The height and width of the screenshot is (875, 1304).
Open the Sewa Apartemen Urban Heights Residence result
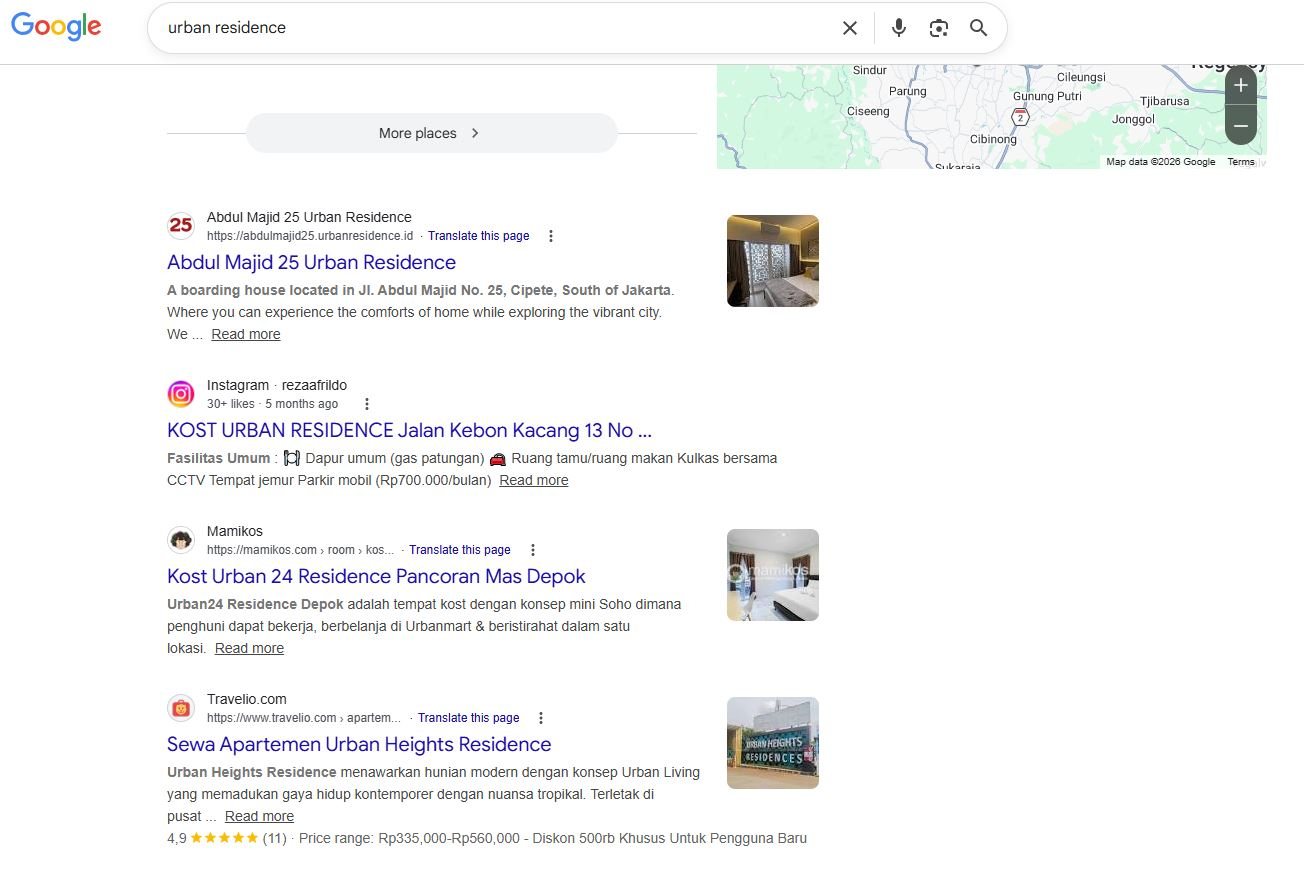point(359,744)
